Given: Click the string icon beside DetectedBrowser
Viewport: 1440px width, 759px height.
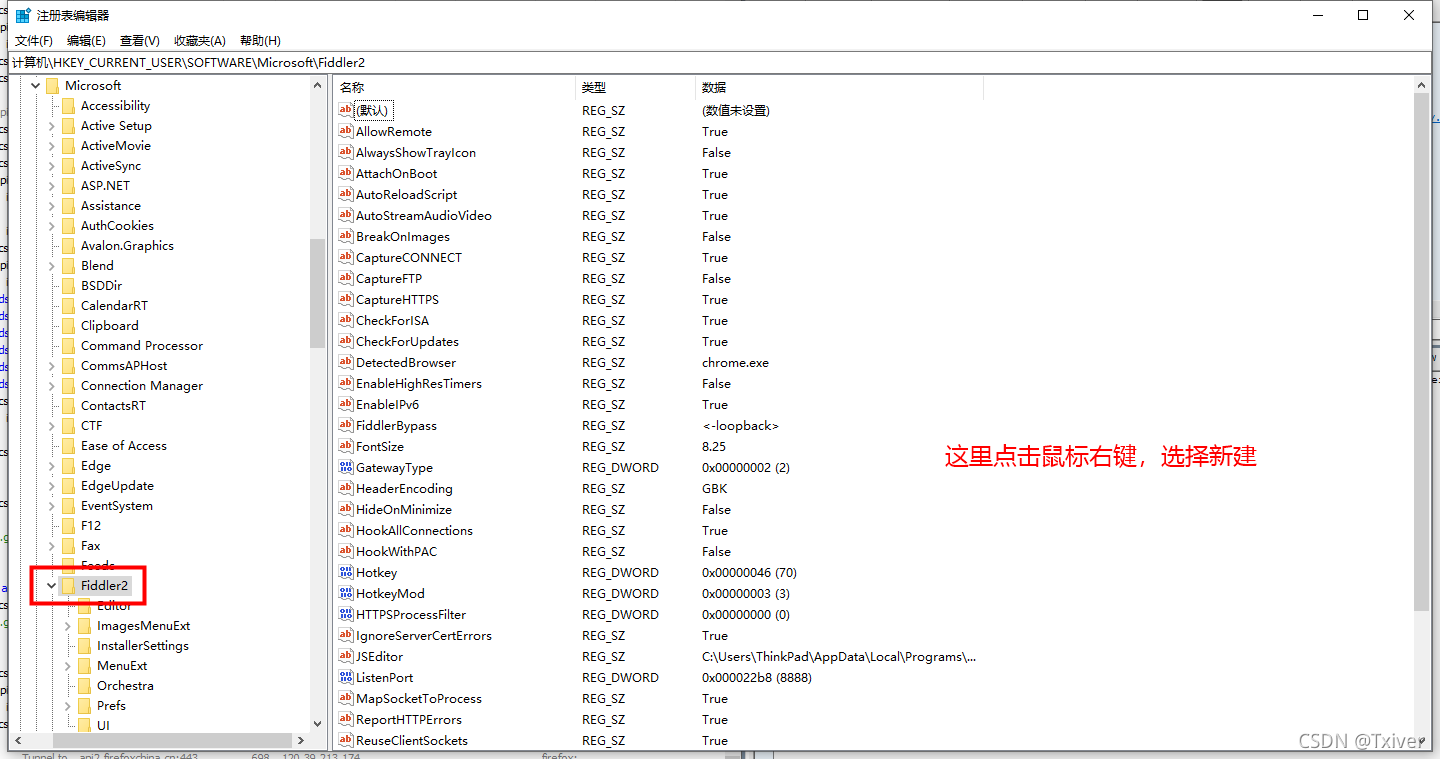Looking at the screenshot, I should [x=346, y=362].
